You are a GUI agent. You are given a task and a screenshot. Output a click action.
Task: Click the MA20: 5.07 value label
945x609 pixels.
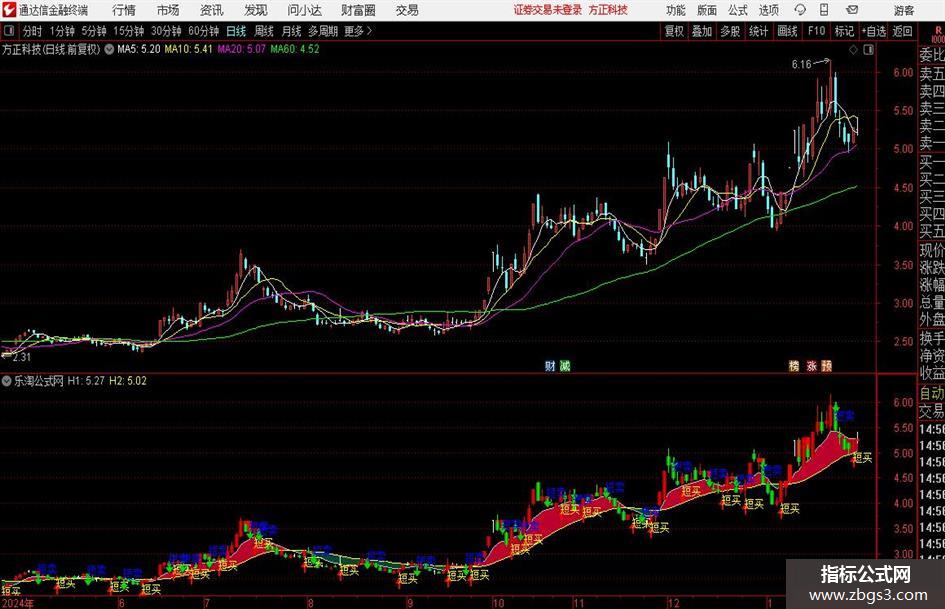click(x=241, y=49)
